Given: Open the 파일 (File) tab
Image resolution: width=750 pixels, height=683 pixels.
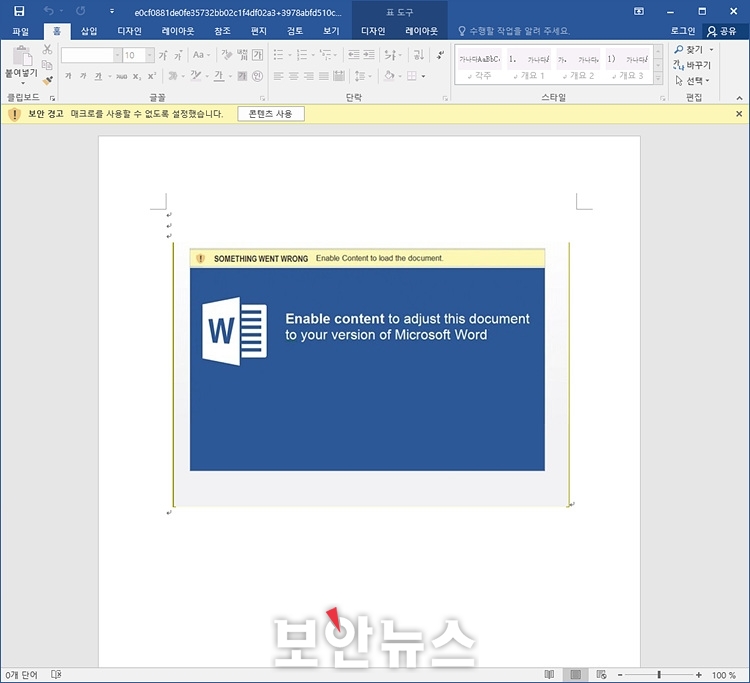Looking at the screenshot, I should pyautogui.click(x=21, y=31).
